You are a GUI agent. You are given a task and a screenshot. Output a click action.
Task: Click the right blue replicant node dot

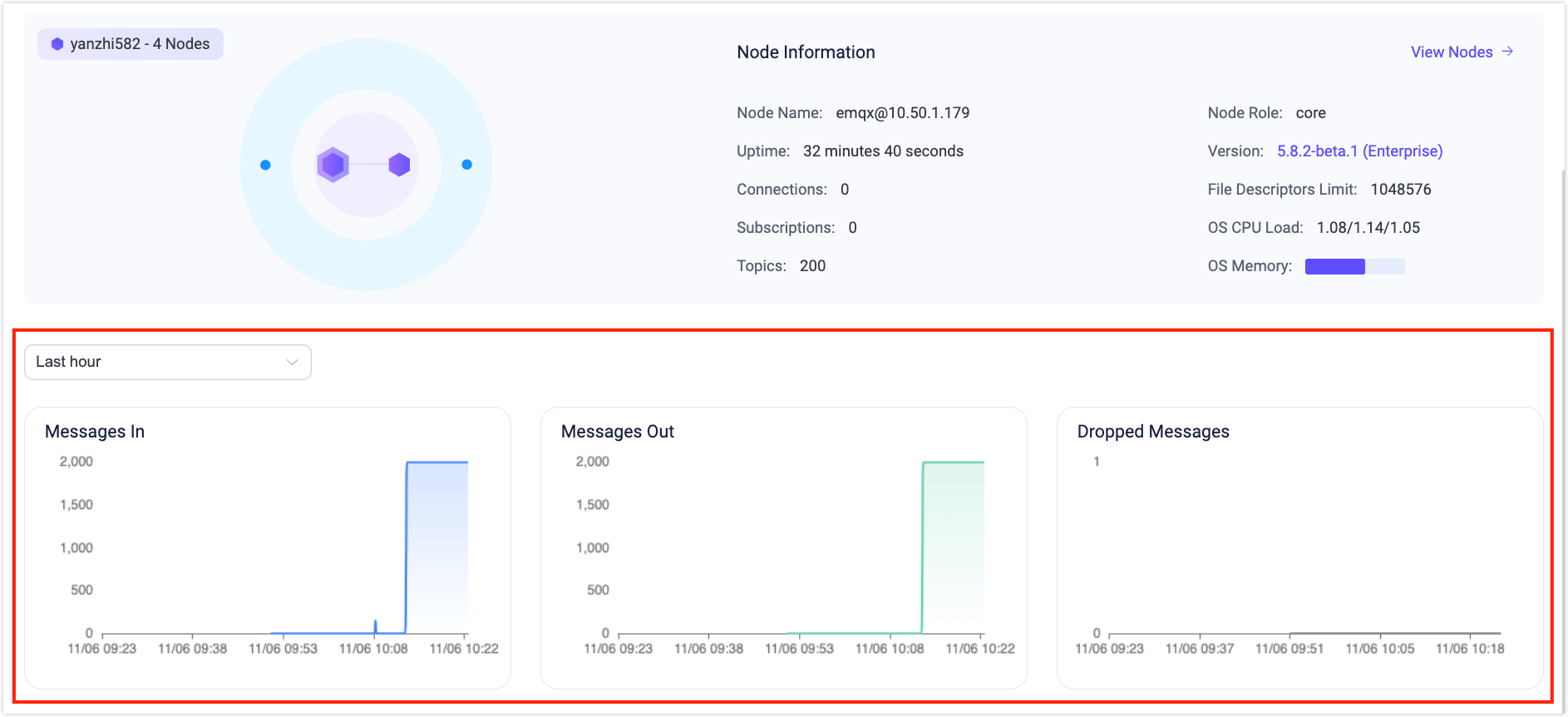(466, 165)
